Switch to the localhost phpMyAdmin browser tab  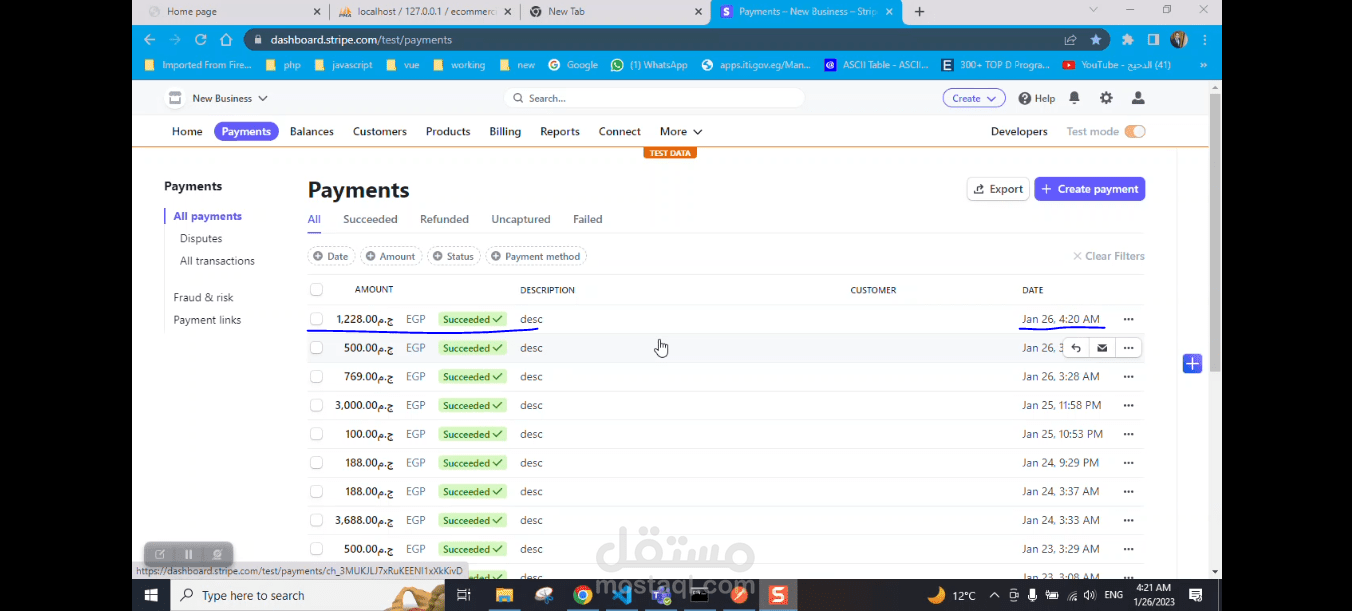coord(424,12)
